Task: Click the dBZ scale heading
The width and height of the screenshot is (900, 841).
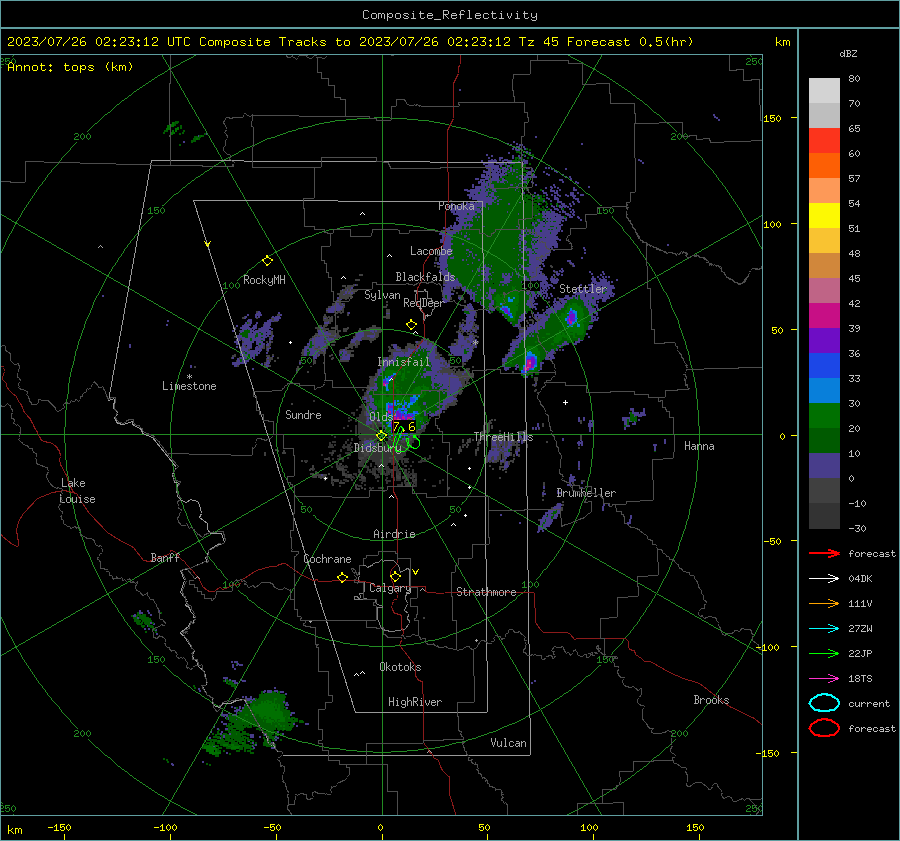Action: (848, 53)
